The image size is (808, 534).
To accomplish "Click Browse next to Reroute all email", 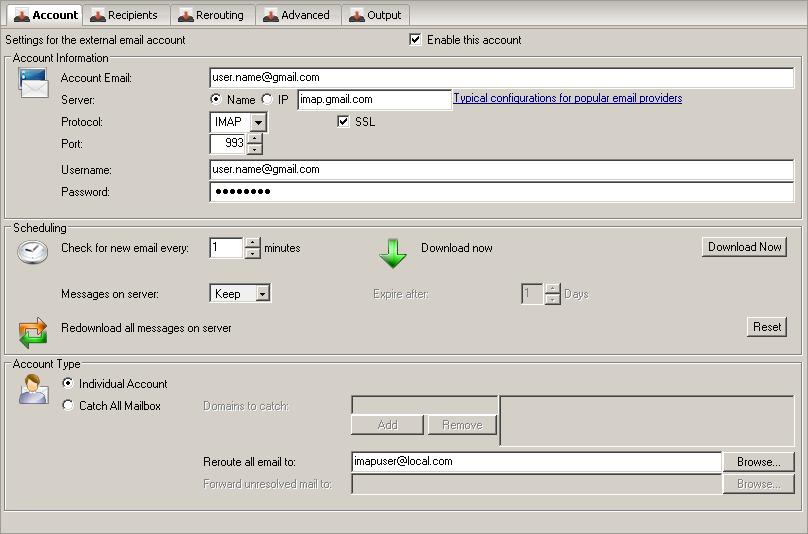I will 758,462.
